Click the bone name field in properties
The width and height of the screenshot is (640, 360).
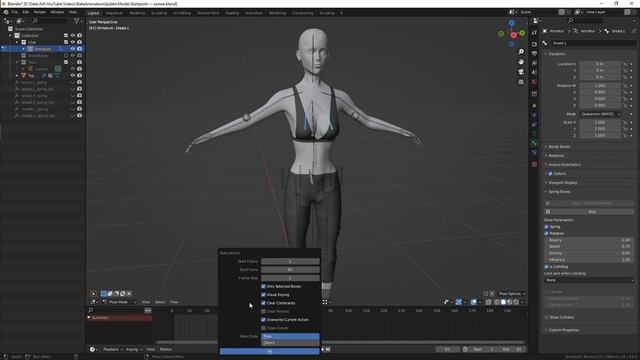pos(593,43)
